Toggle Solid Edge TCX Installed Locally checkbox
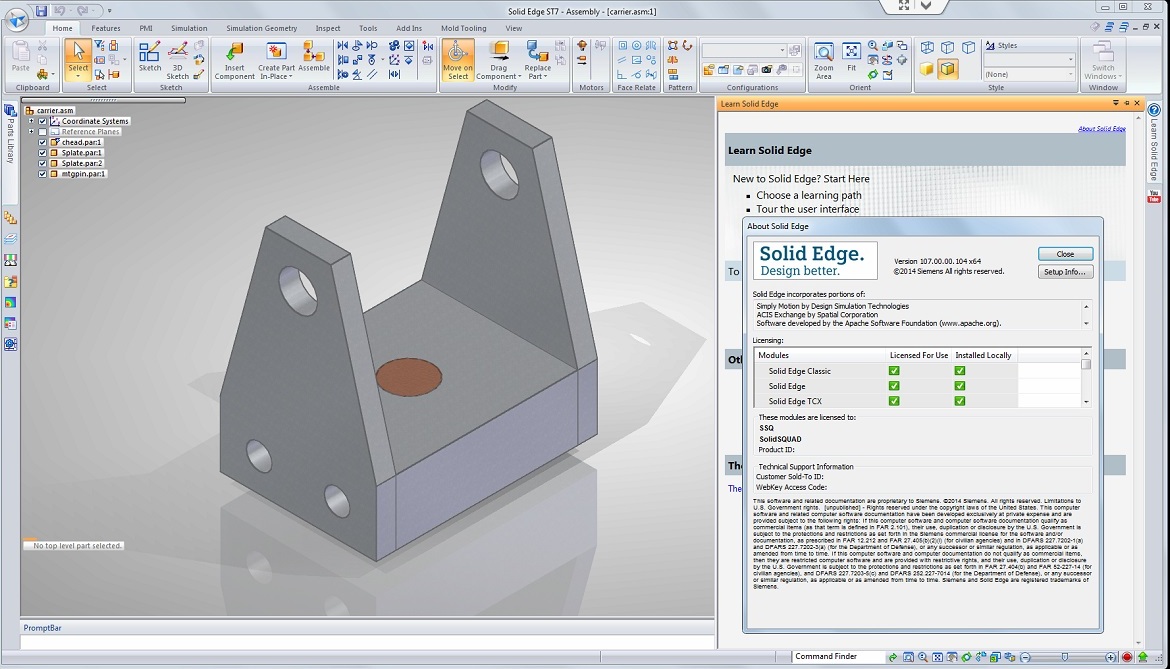The width and height of the screenshot is (1170, 669). (x=960, y=401)
